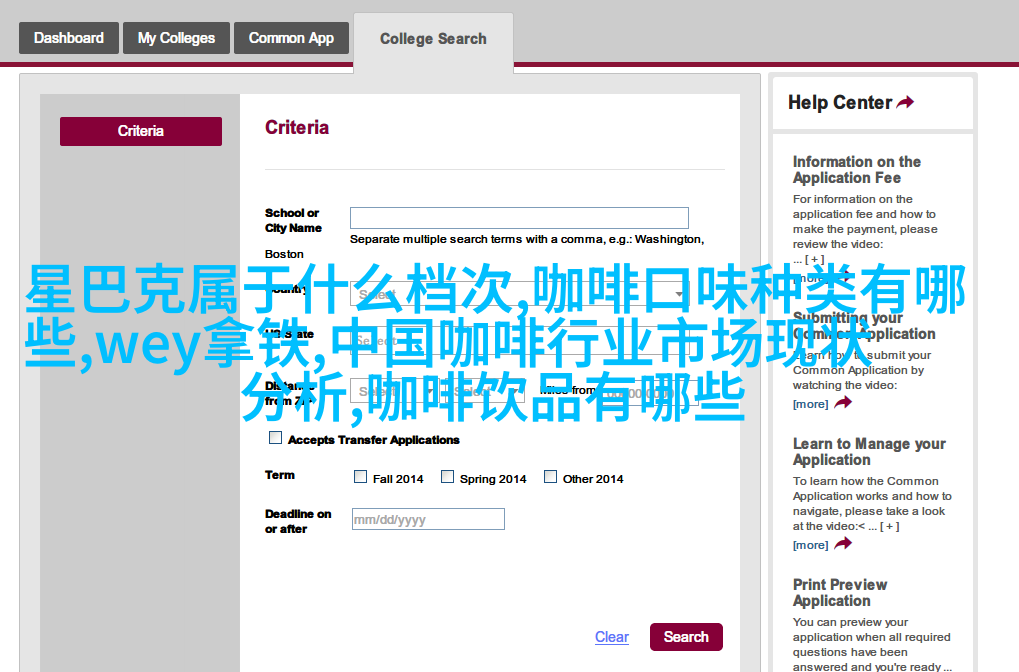Viewport: 1019px width, 672px height.
Task: Click [more] under Submitting your Common Application
Action: coord(810,404)
